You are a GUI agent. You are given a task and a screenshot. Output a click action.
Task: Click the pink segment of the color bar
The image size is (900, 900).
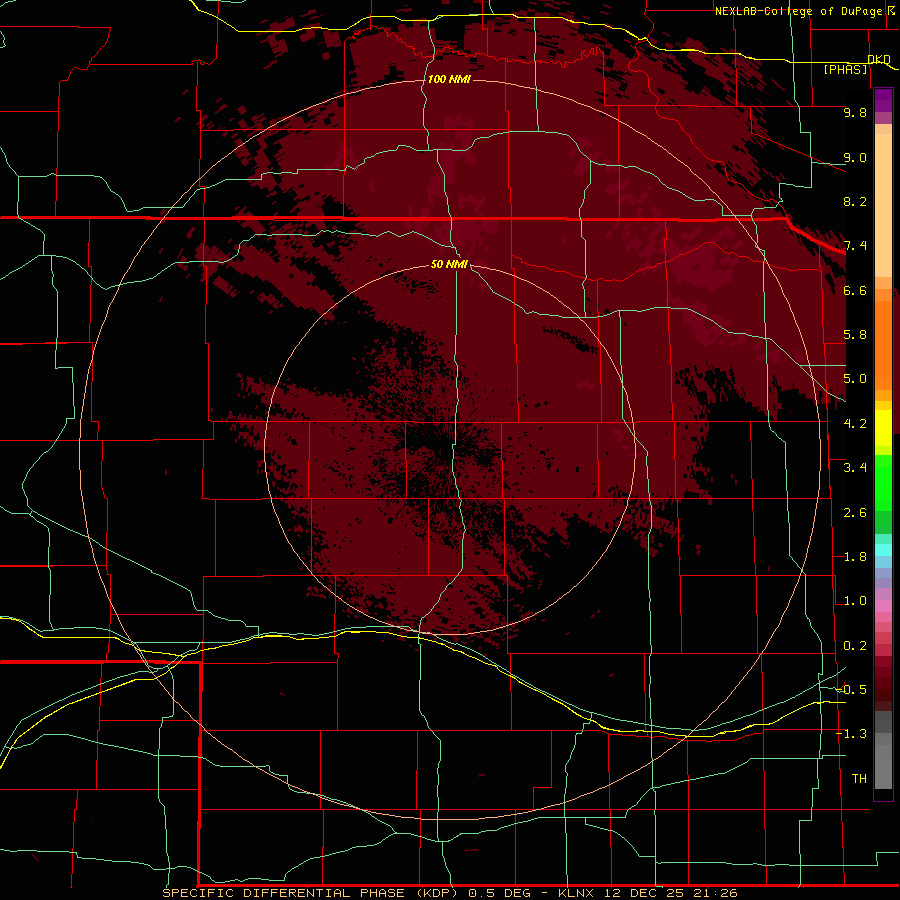pos(883,606)
